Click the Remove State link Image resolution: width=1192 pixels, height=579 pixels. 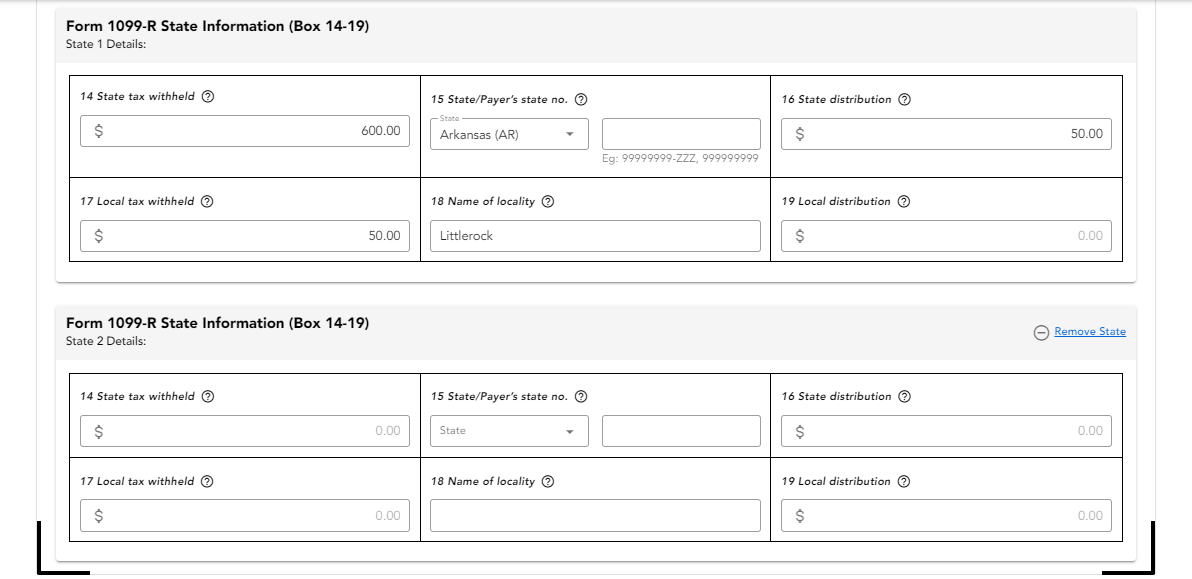click(x=1089, y=331)
